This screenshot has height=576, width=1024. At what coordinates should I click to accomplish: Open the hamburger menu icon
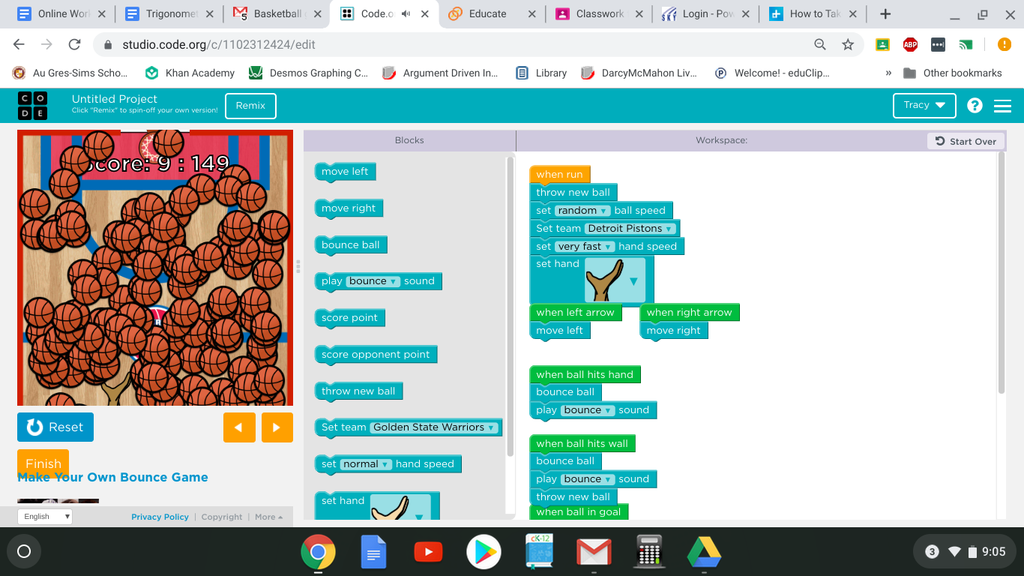1002,106
